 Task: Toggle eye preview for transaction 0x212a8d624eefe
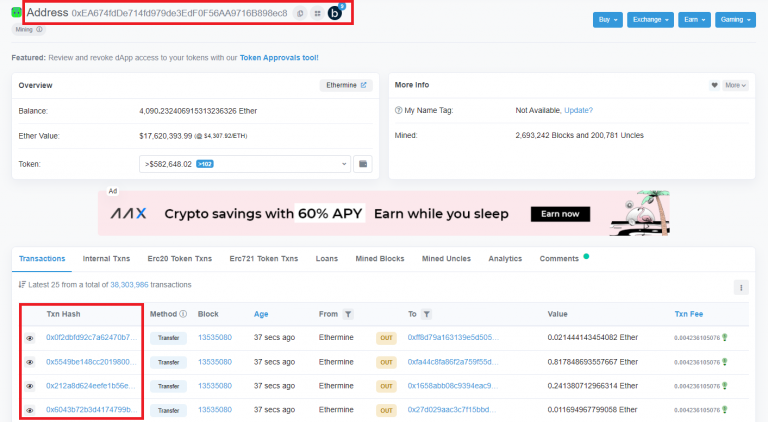[x=30, y=386]
